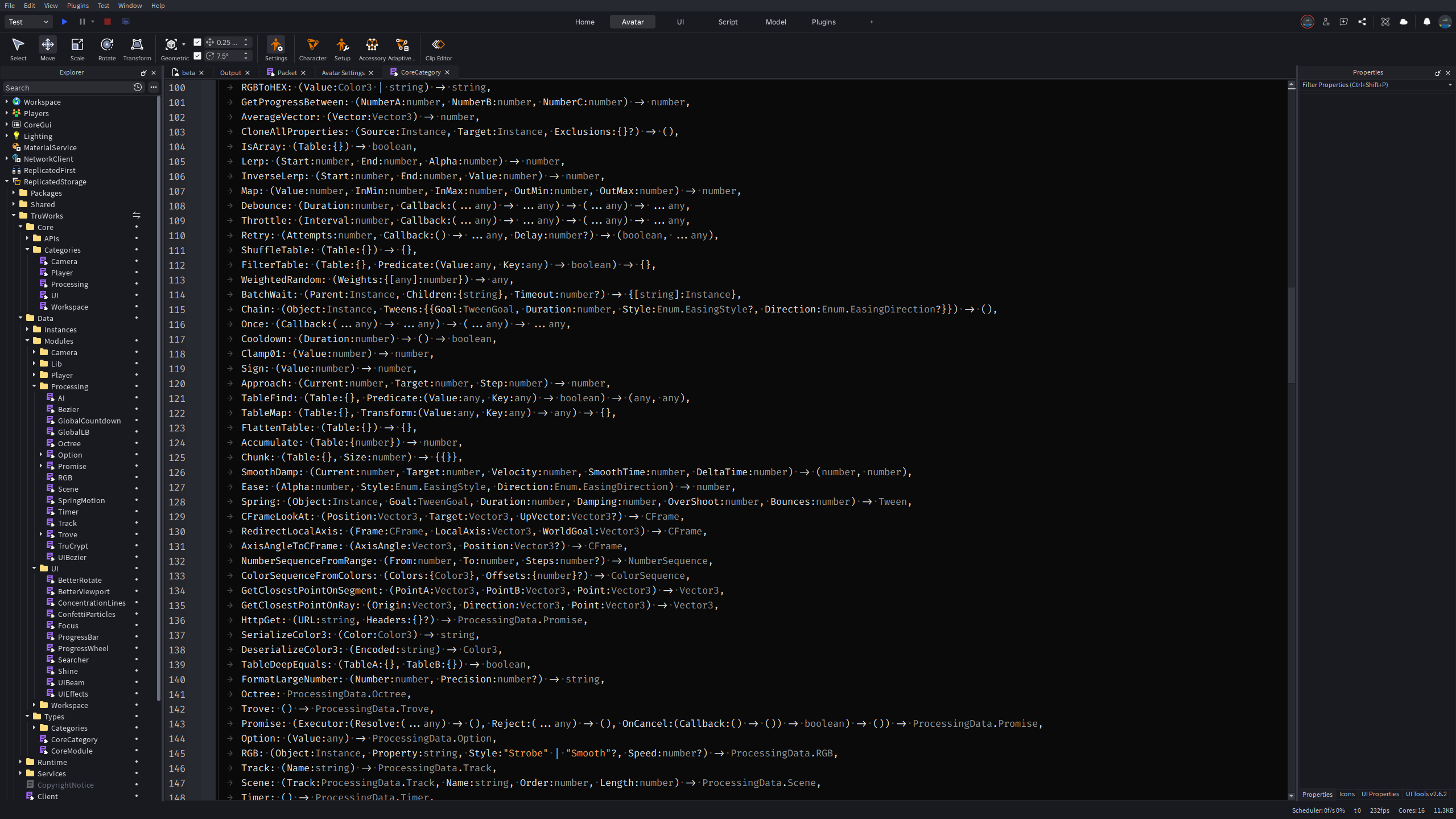Toggle fold arrow on line 143
1456x819 pixels.
pos(230,723)
